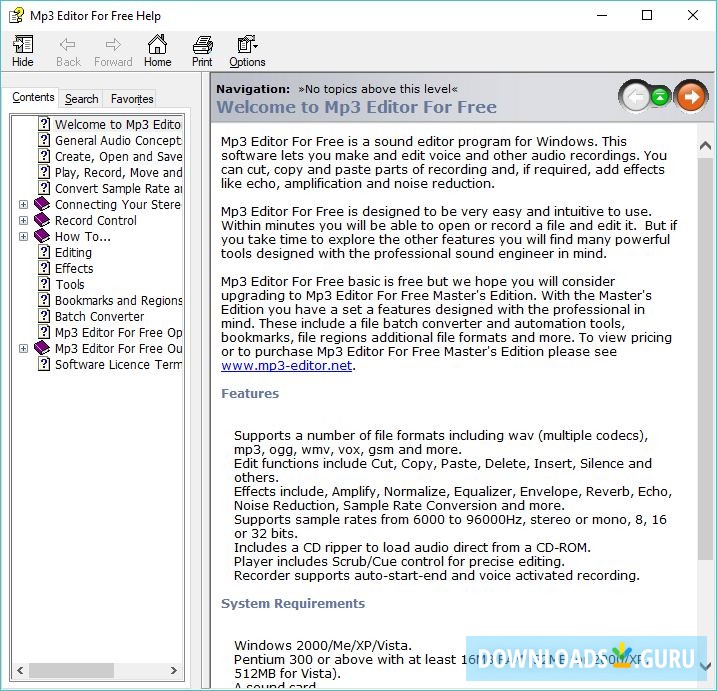Open Play, Record, Move topic

tap(118, 172)
